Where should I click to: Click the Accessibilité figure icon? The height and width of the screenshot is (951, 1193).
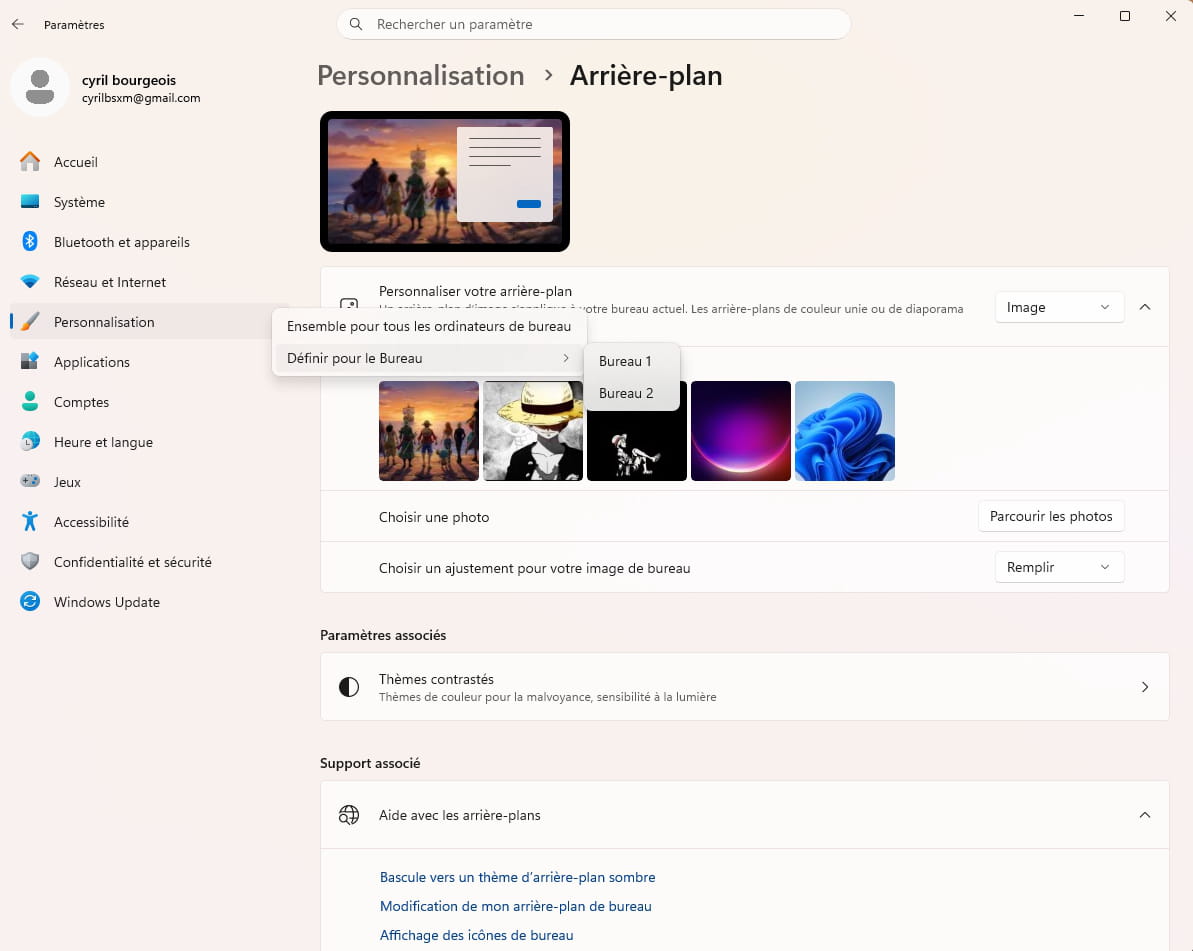pyautogui.click(x=30, y=521)
